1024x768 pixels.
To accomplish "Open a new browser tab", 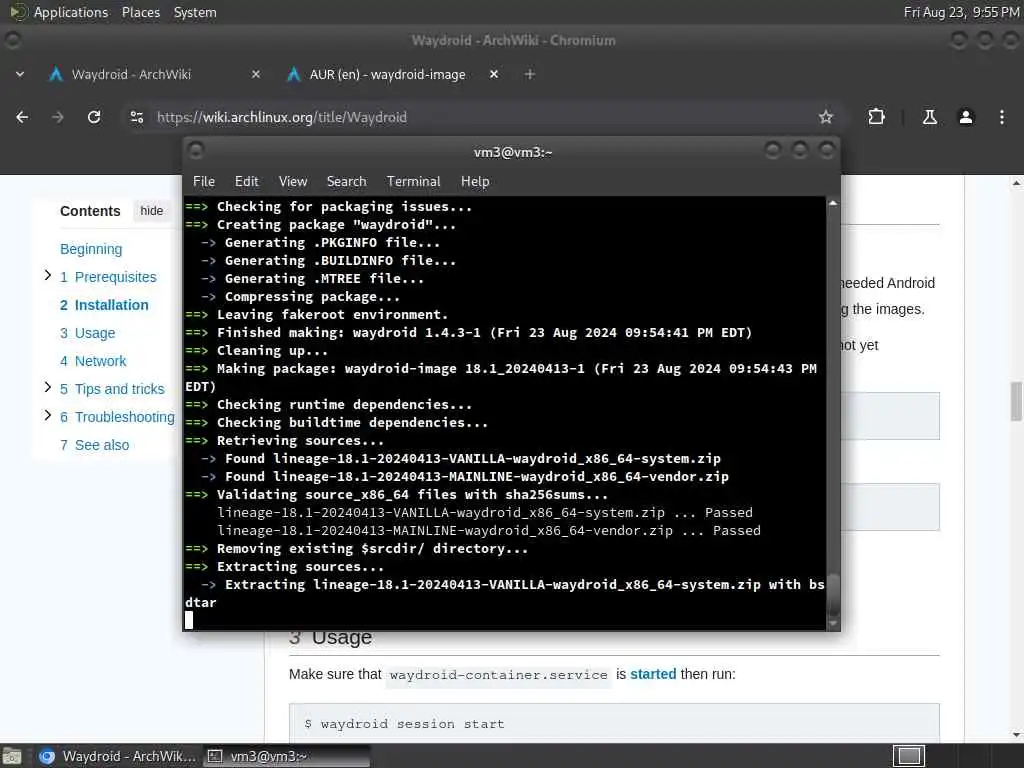I will [530, 74].
